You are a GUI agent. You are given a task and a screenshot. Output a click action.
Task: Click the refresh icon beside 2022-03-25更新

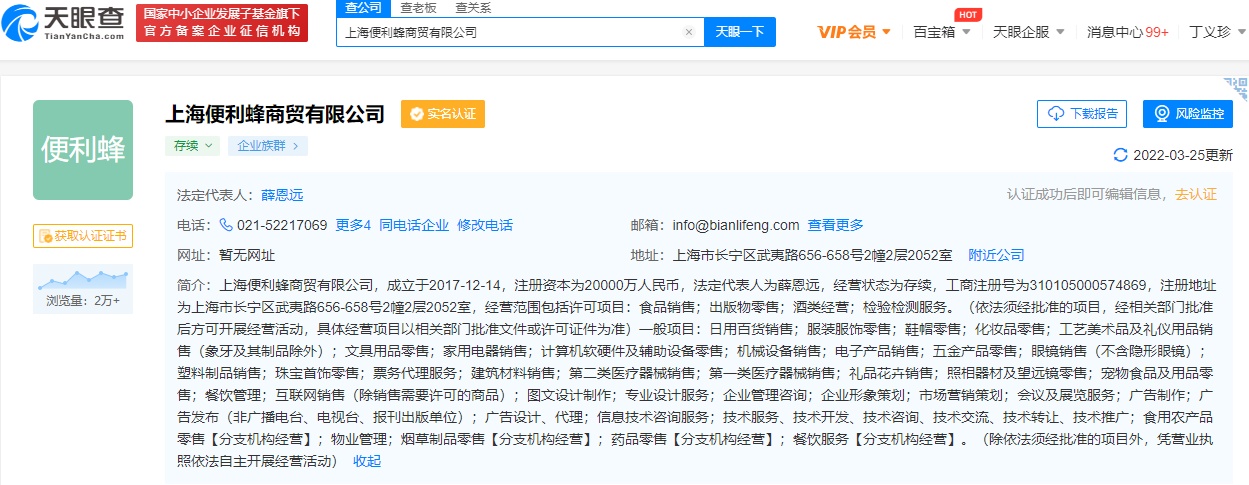click(1120, 155)
